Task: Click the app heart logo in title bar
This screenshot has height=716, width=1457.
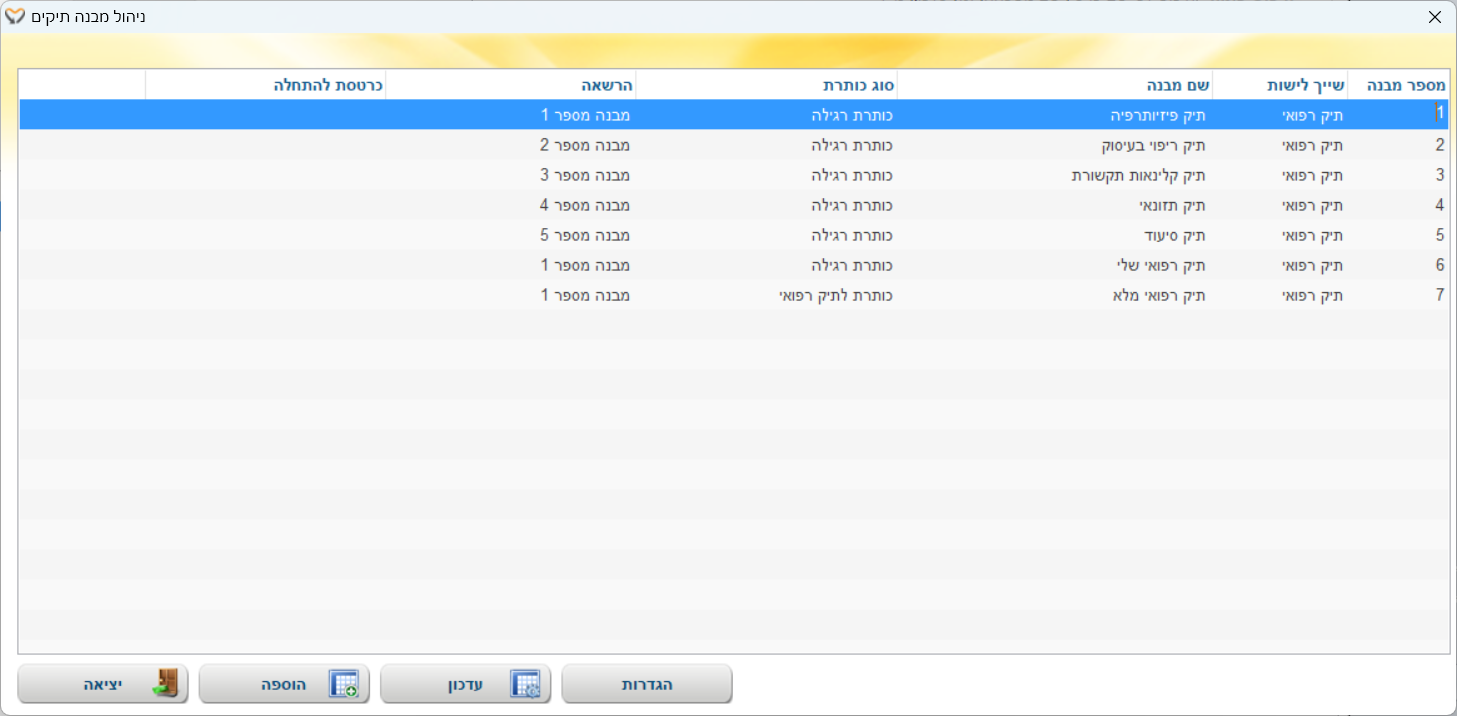Action: coord(15,17)
